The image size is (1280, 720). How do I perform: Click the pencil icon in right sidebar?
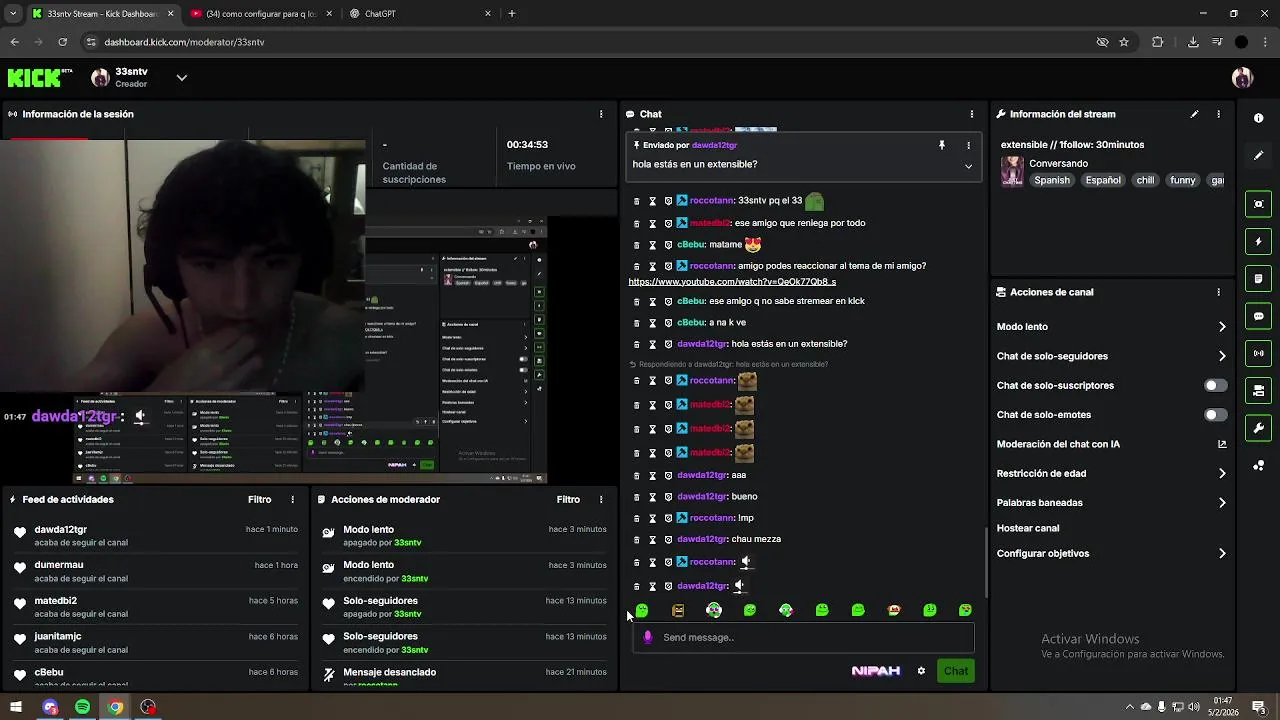point(1258,155)
